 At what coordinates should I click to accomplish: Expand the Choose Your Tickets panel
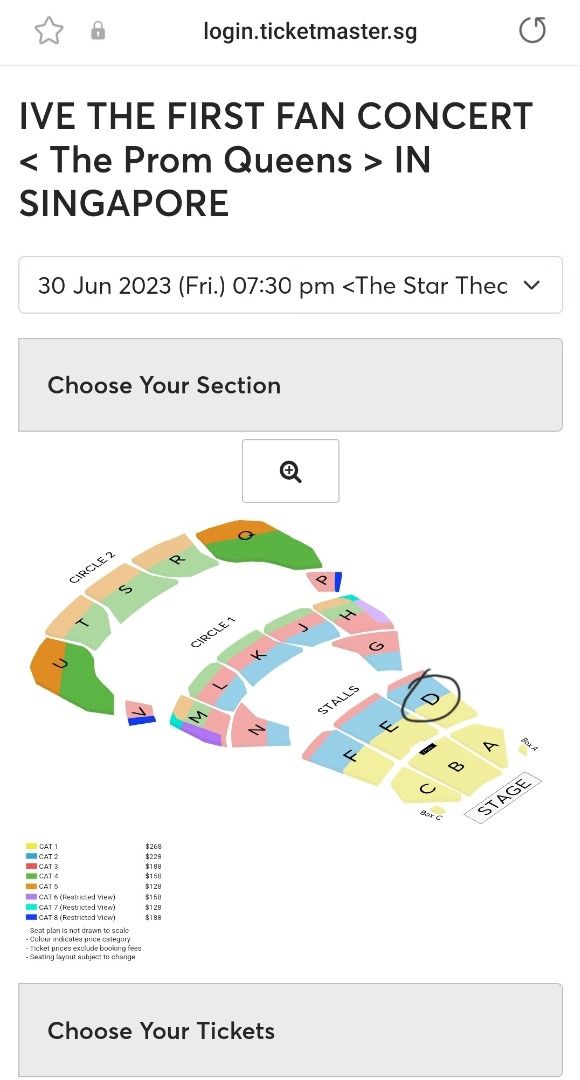point(290,1030)
